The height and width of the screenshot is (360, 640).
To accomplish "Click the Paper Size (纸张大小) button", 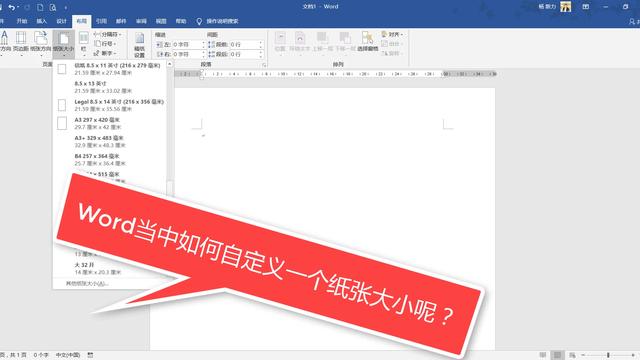I will click(x=63, y=42).
